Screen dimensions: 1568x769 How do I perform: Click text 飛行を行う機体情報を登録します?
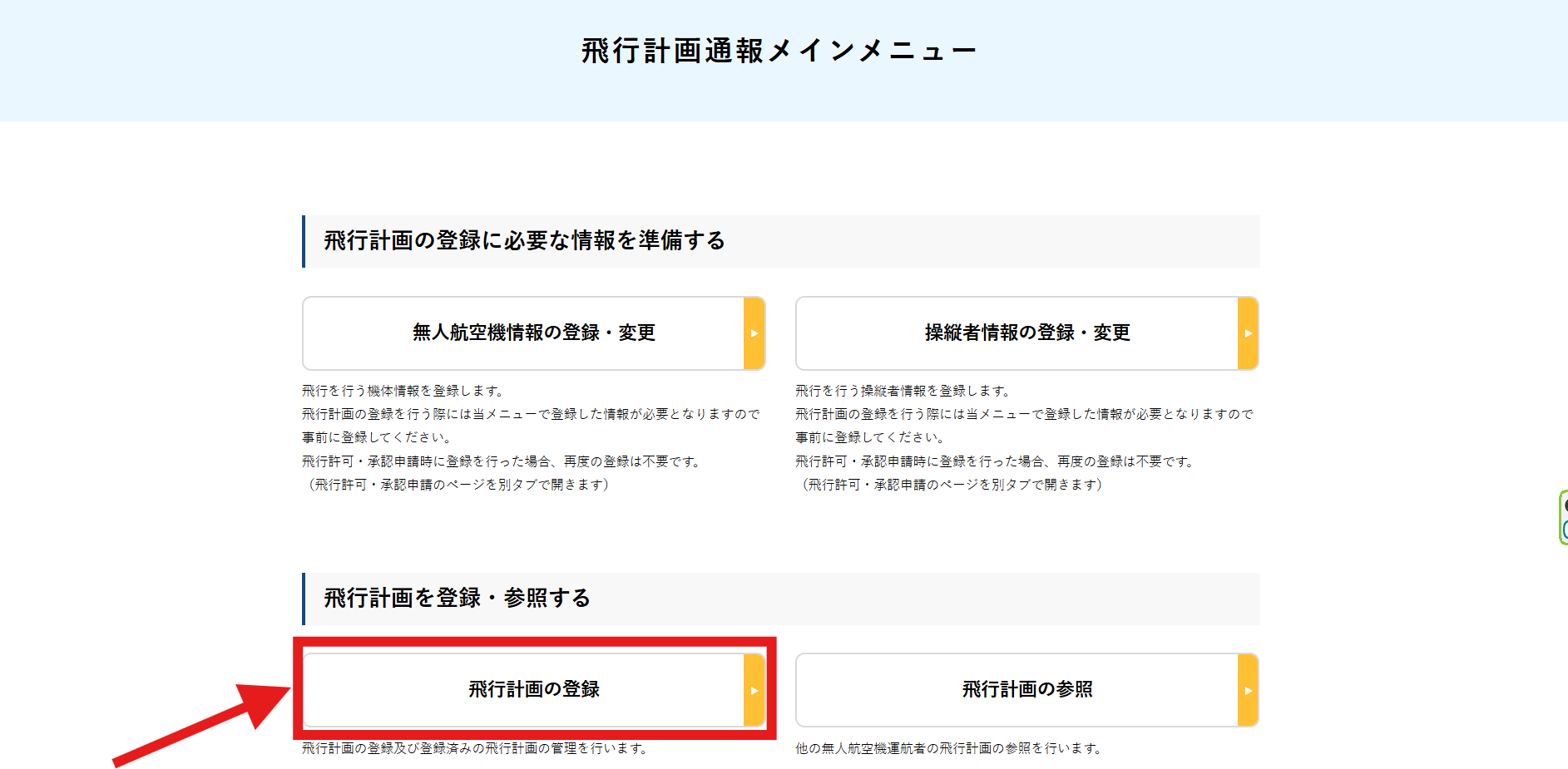tap(403, 391)
